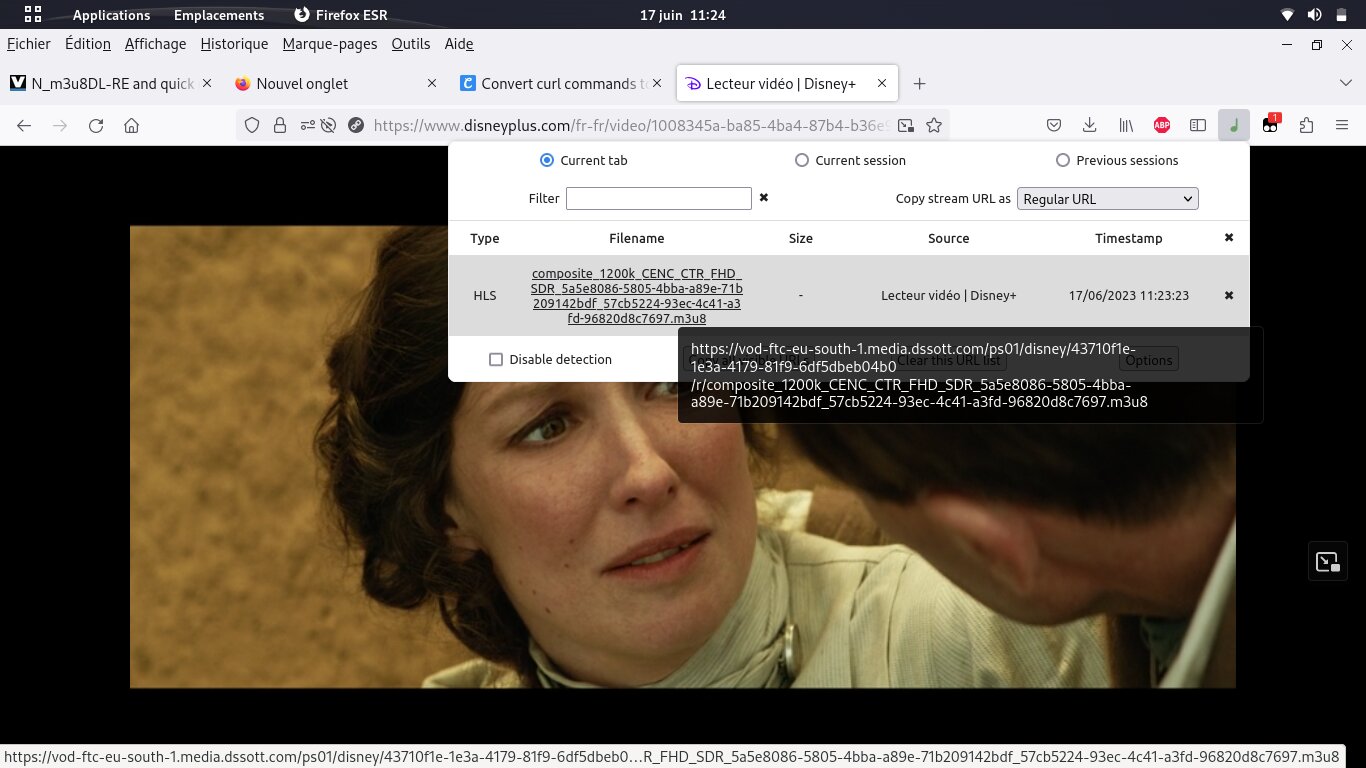1366x768 pixels.
Task: Open the volume speaker indicator in the top panel
Action: [1314, 15]
